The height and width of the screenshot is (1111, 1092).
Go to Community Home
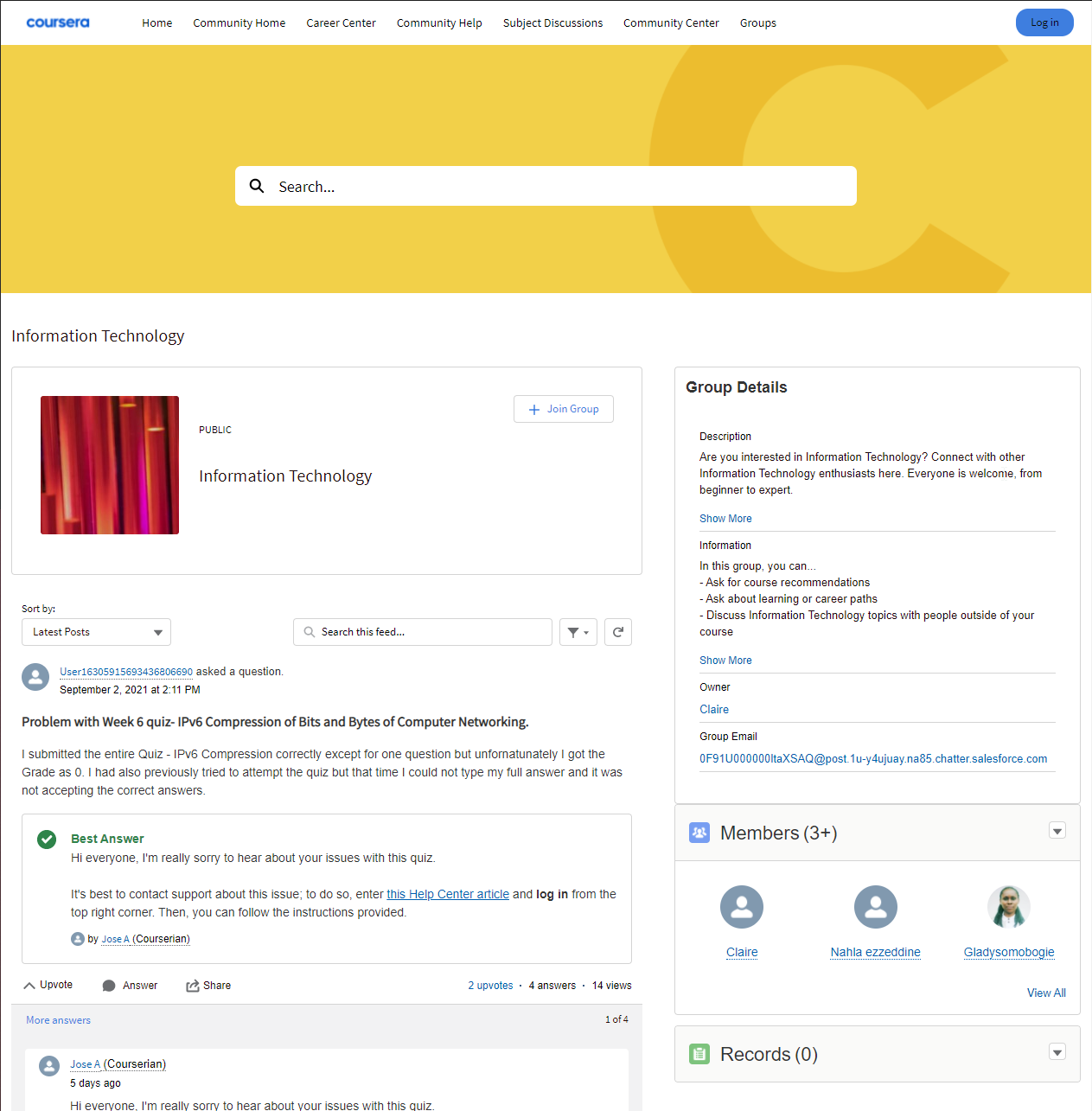[239, 23]
